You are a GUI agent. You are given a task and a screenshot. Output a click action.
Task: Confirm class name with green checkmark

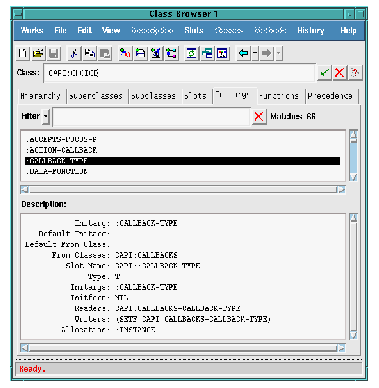(324, 72)
